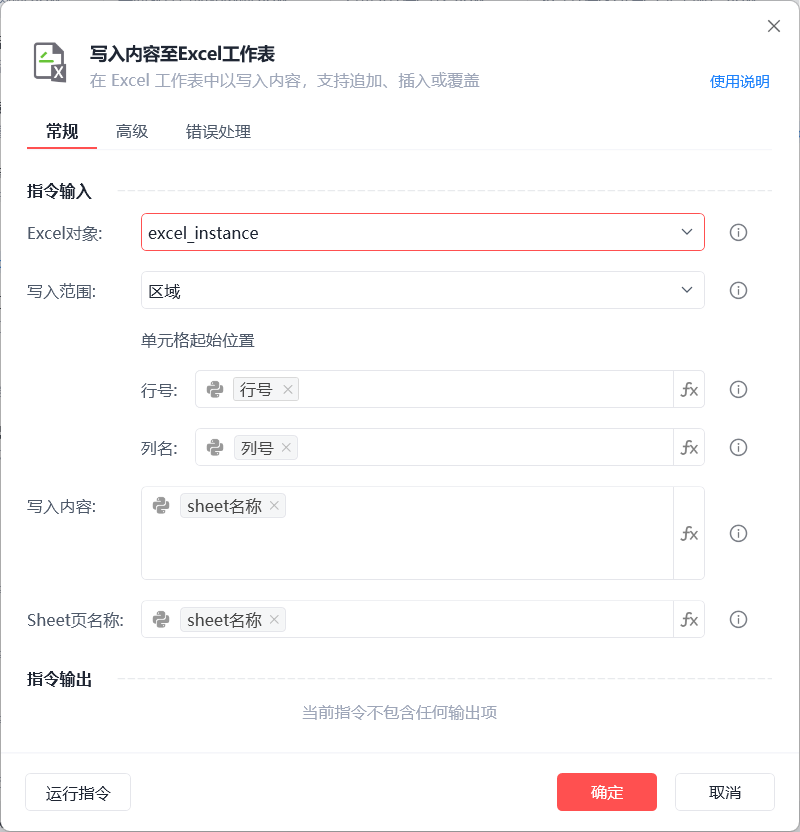The image size is (800, 832).
Task: Remove the 行号 variable tag
Action: tap(288, 389)
